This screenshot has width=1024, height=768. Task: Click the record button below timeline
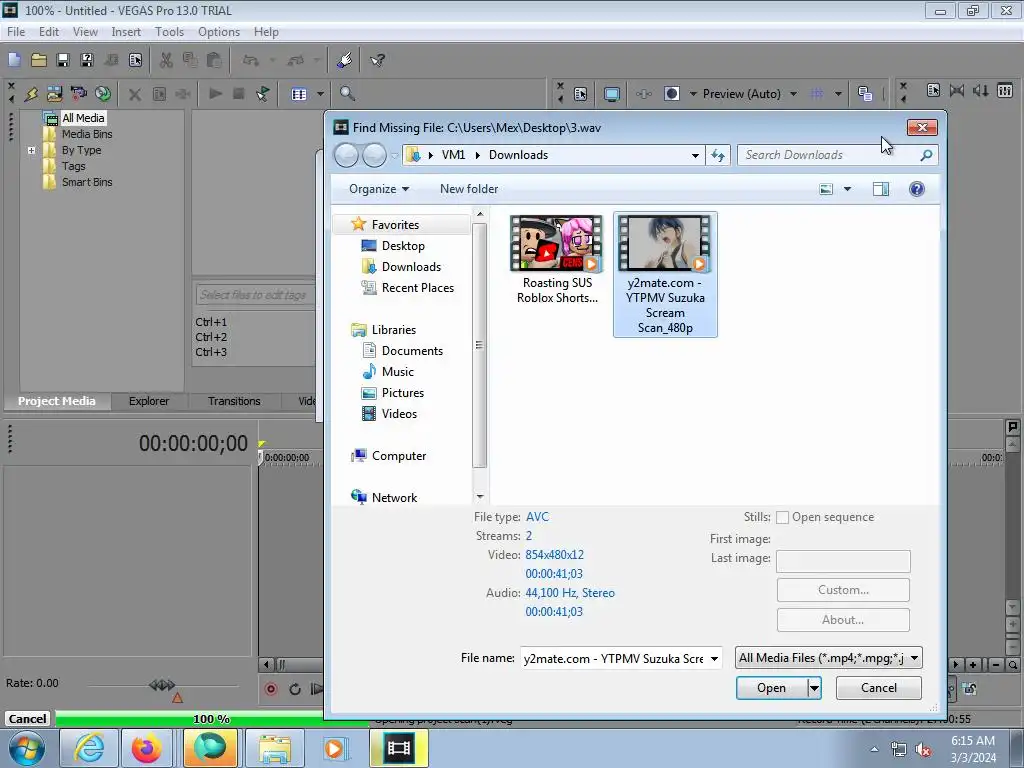click(271, 689)
